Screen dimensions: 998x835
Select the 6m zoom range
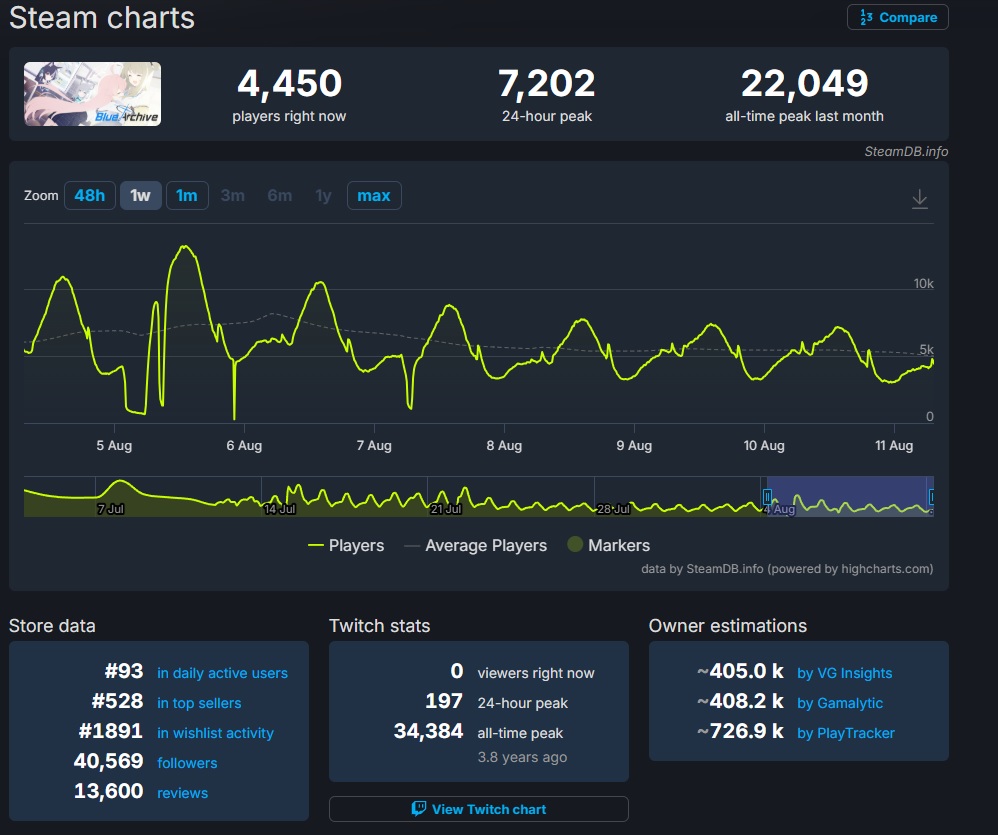click(279, 195)
